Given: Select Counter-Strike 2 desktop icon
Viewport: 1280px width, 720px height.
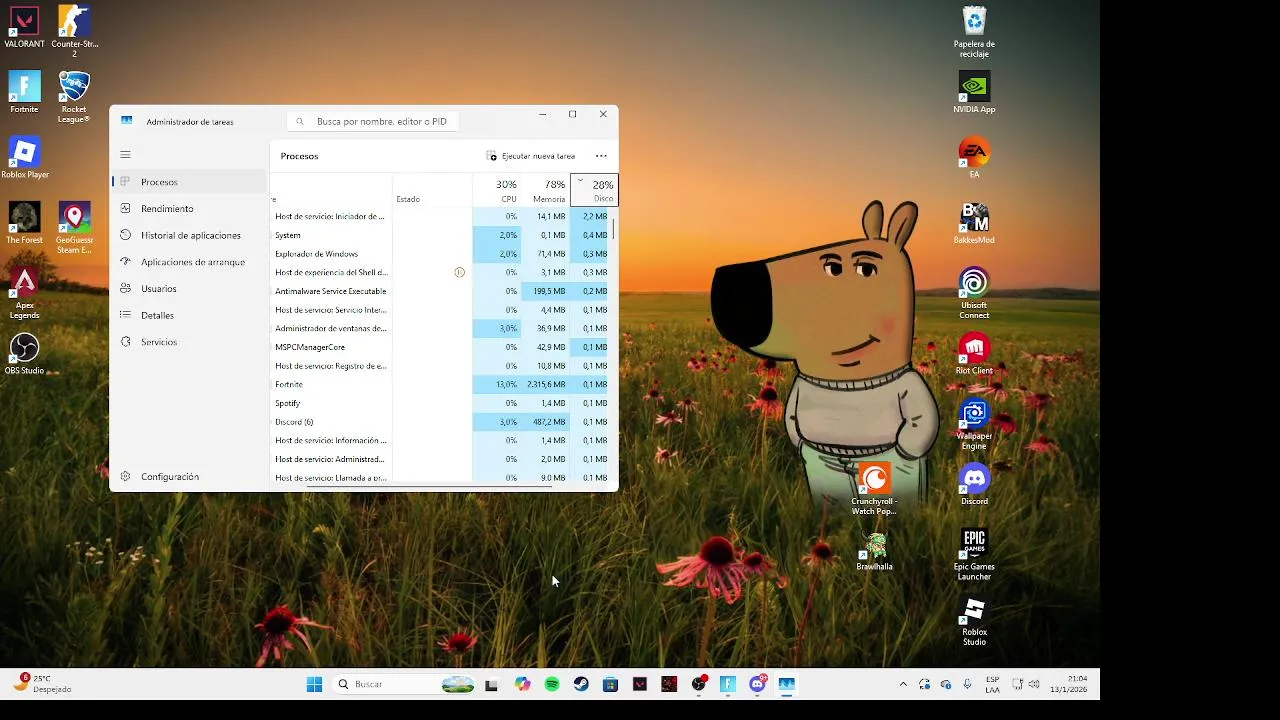Looking at the screenshot, I should pyautogui.click(x=74, y=31).
